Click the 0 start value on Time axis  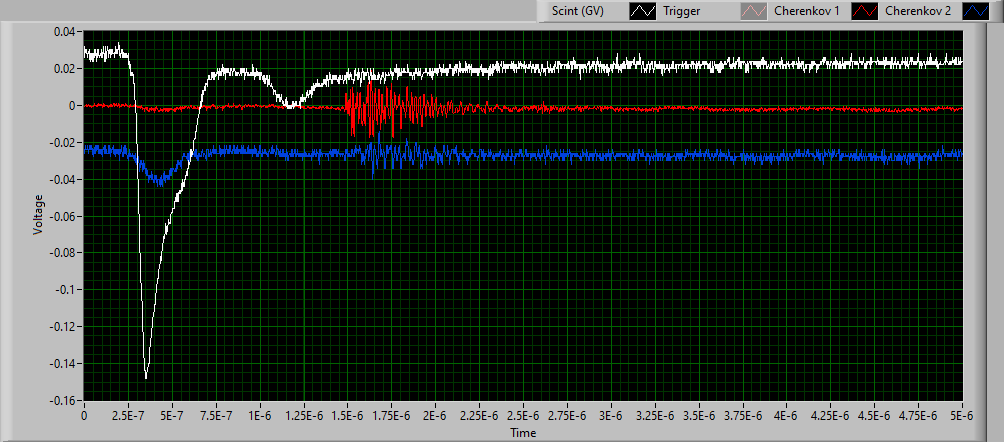click(84, 415)
